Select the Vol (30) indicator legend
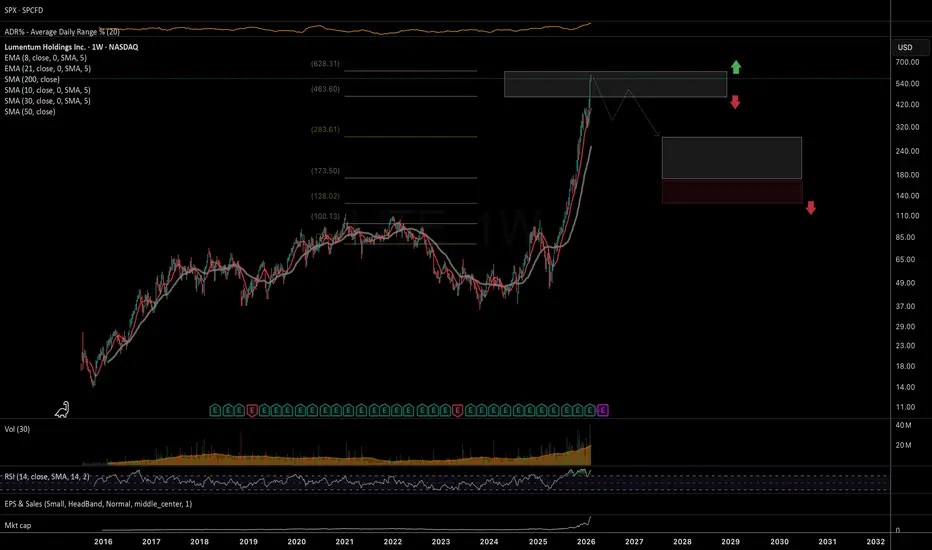The image size is (932, 550). point(17,429)
